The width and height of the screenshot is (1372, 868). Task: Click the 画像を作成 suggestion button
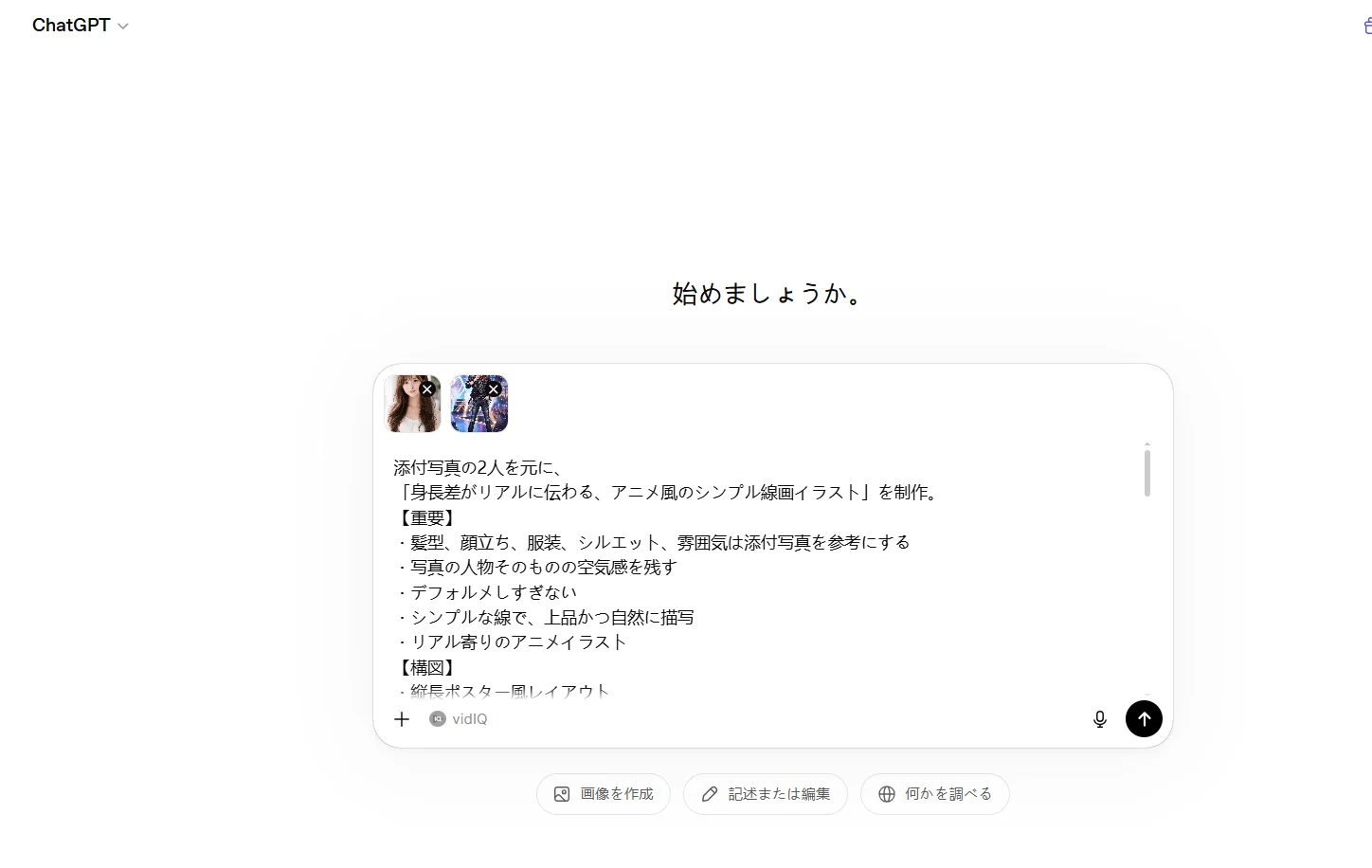(604, 794)
